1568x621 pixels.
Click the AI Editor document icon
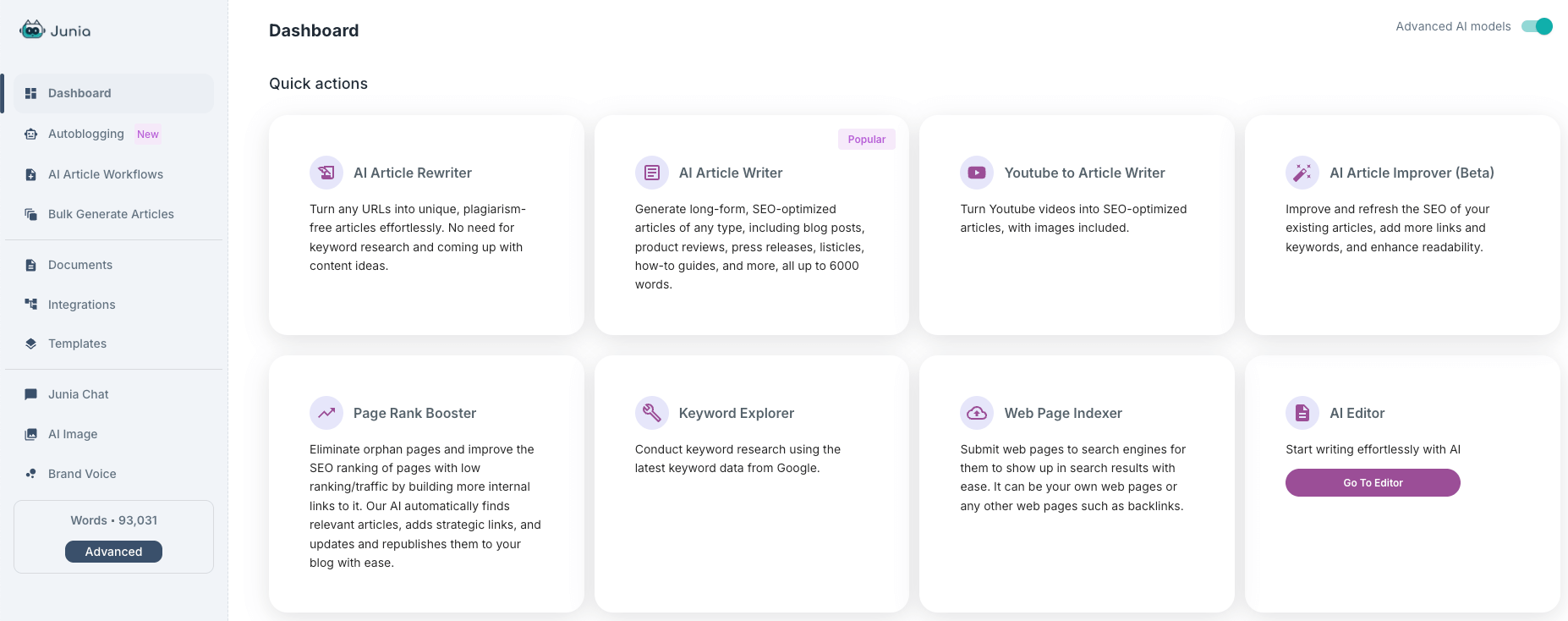coord(1302,413)
